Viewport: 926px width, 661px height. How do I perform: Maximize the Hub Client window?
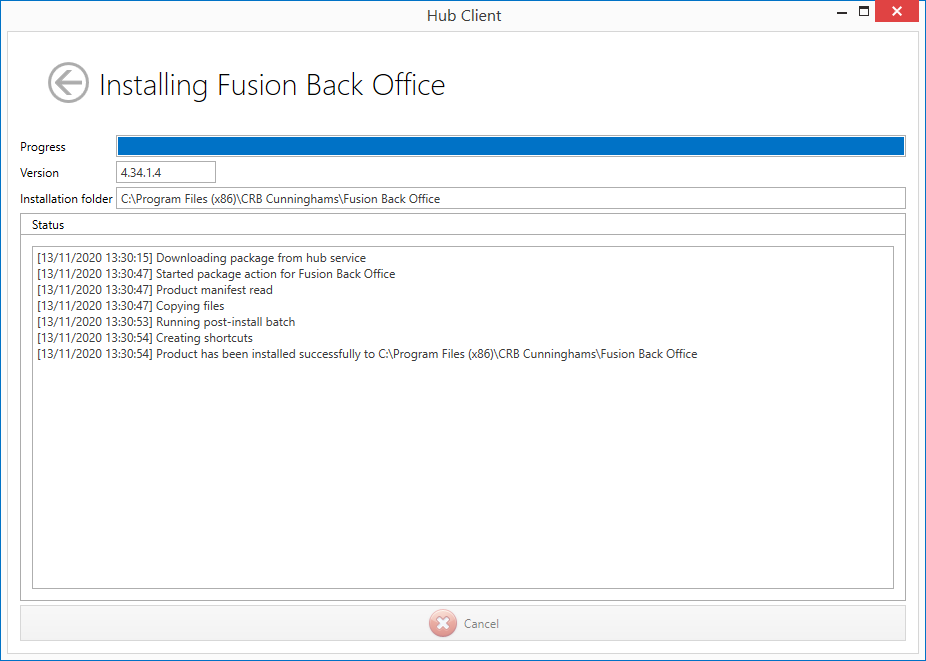pyautogui.click(x=863, y=13)
